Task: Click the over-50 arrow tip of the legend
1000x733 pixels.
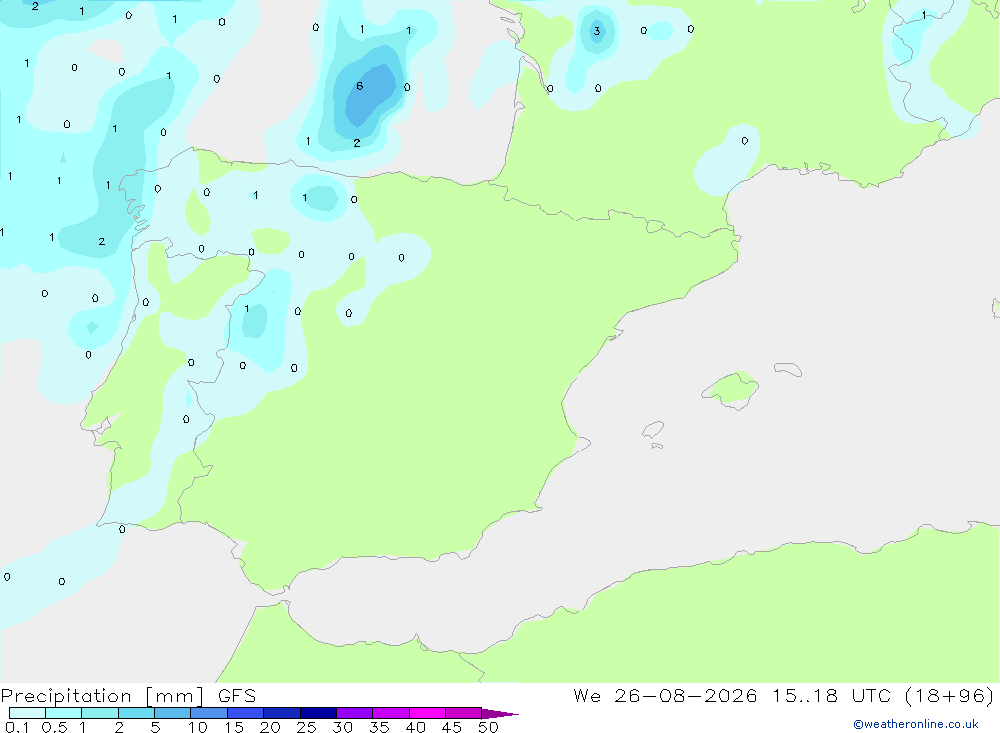Action: pos(500,714)
